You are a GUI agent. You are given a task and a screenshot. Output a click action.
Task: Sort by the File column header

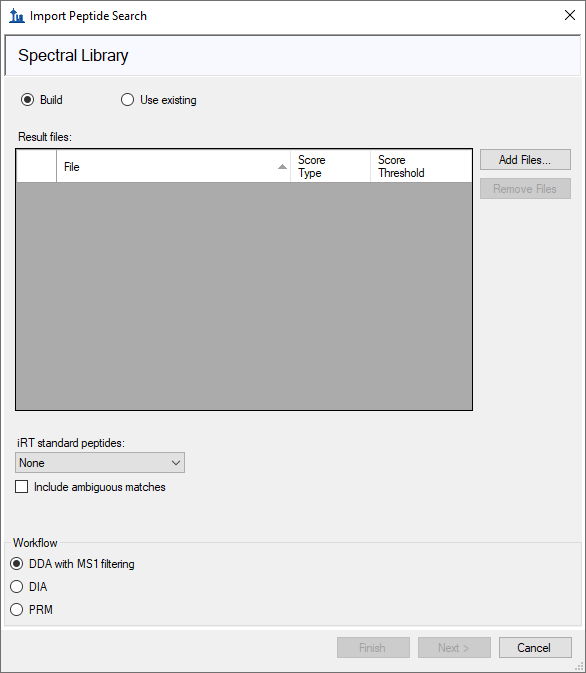173,167
